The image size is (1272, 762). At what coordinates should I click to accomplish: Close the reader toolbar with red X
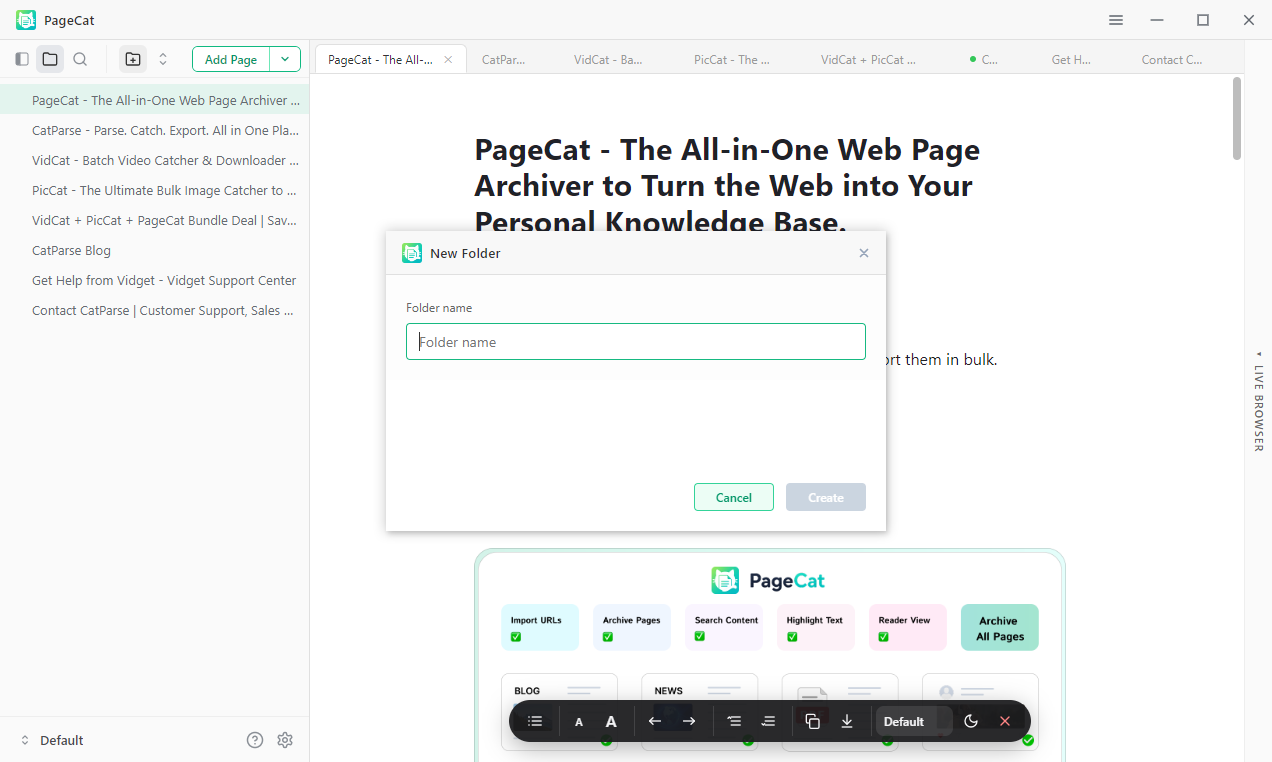tap(1005, 721)
